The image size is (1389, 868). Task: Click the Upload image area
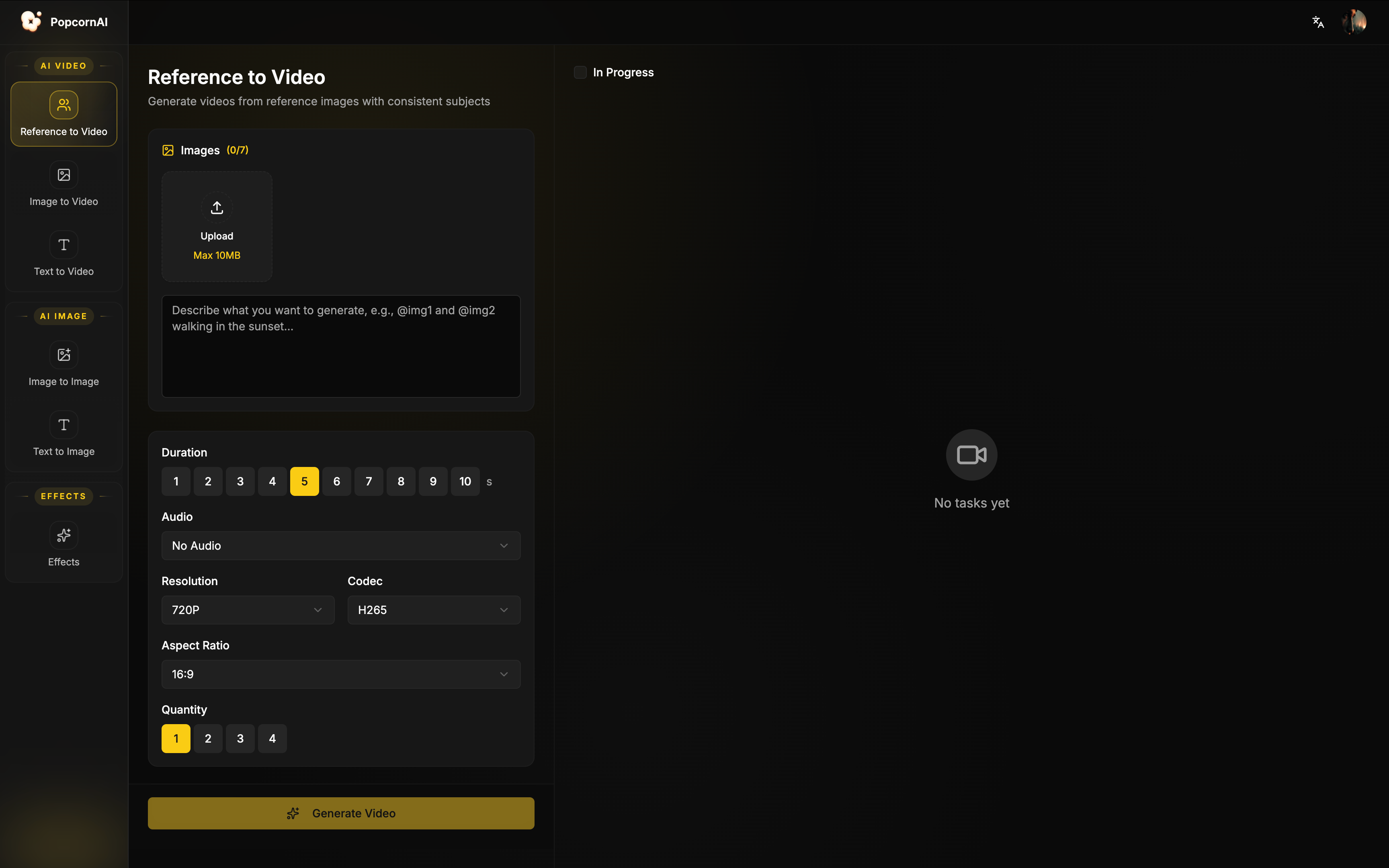(x=216, y=226)
